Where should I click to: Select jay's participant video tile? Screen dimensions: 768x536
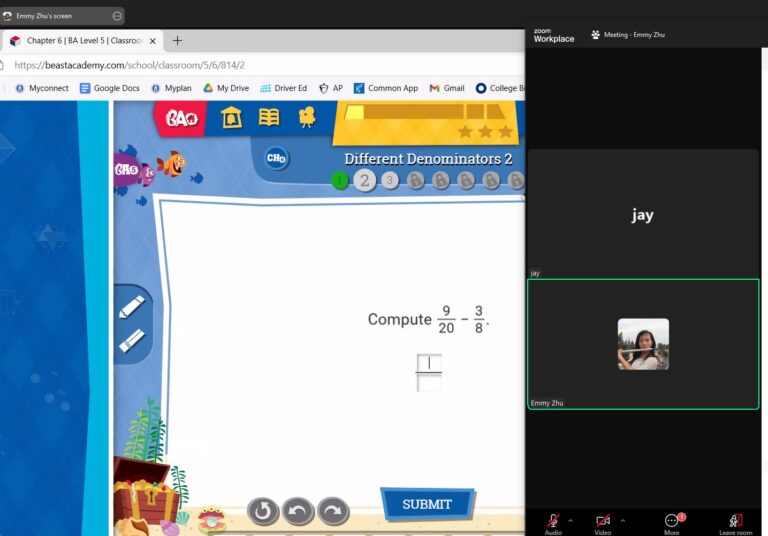click(x=643, y=215)
